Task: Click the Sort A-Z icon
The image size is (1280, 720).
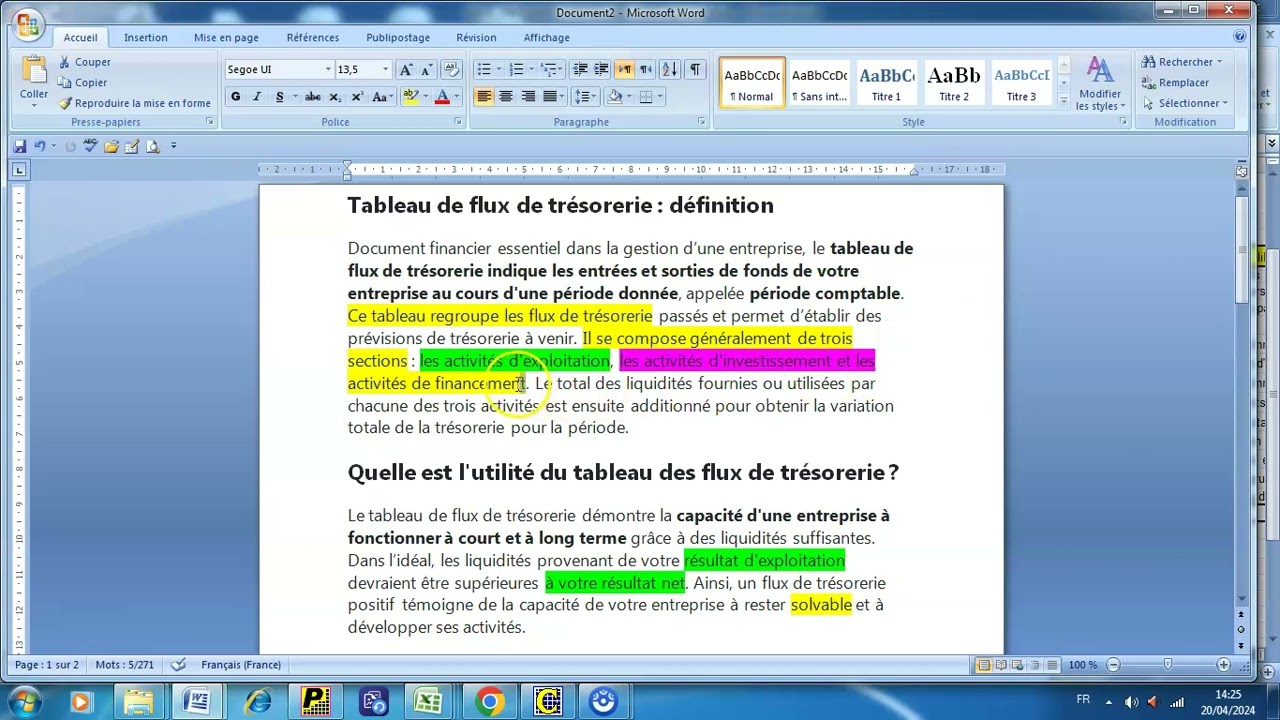Action: [x=669, y=69]
